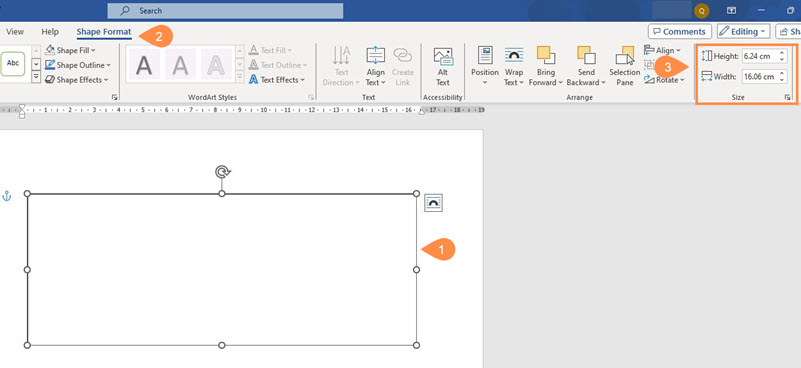
Task: Click the Shape Outline pen icon
Action: pyautogui.click(x=50, y=65)
